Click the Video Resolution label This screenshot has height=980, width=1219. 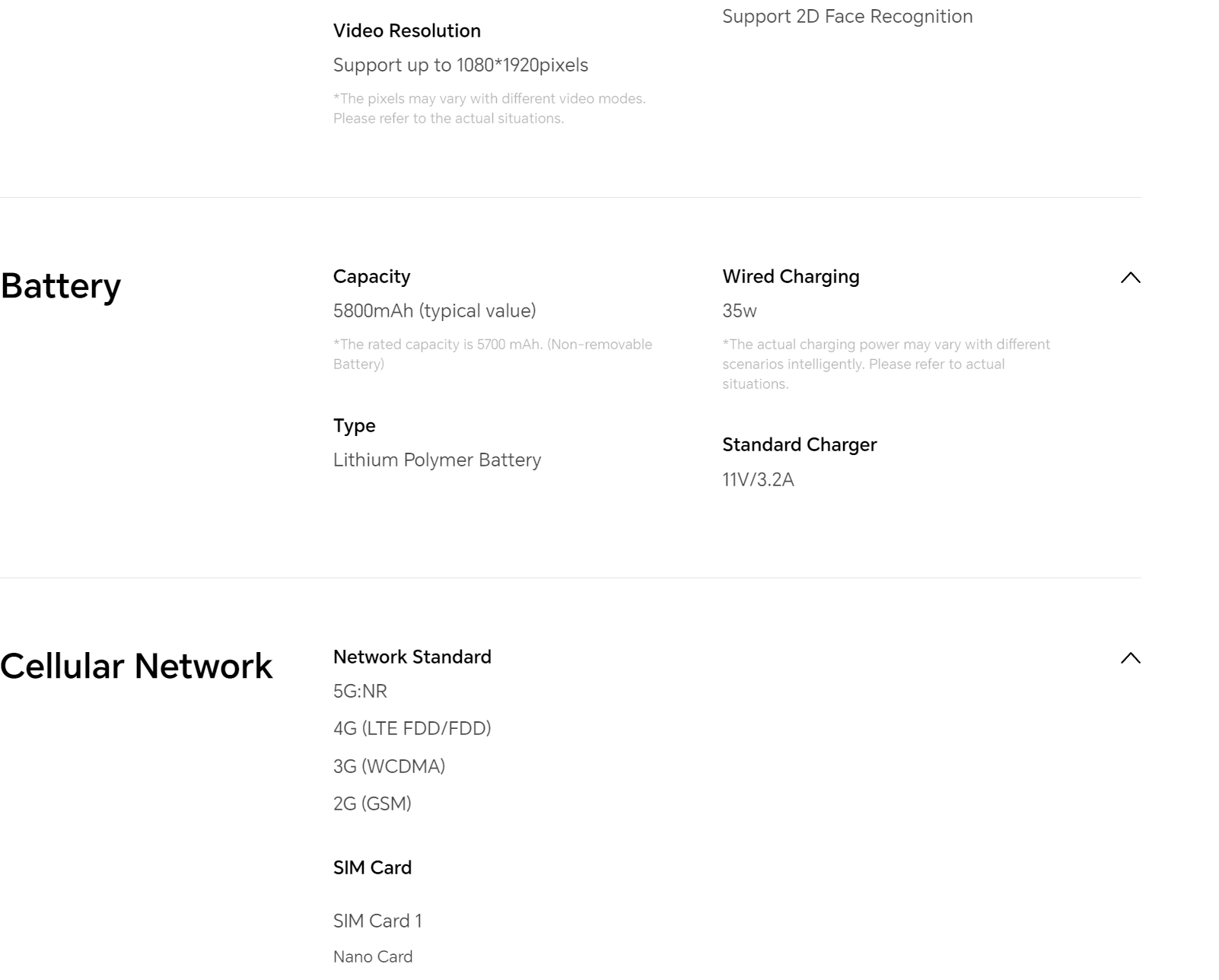click(x=407, y=31)
